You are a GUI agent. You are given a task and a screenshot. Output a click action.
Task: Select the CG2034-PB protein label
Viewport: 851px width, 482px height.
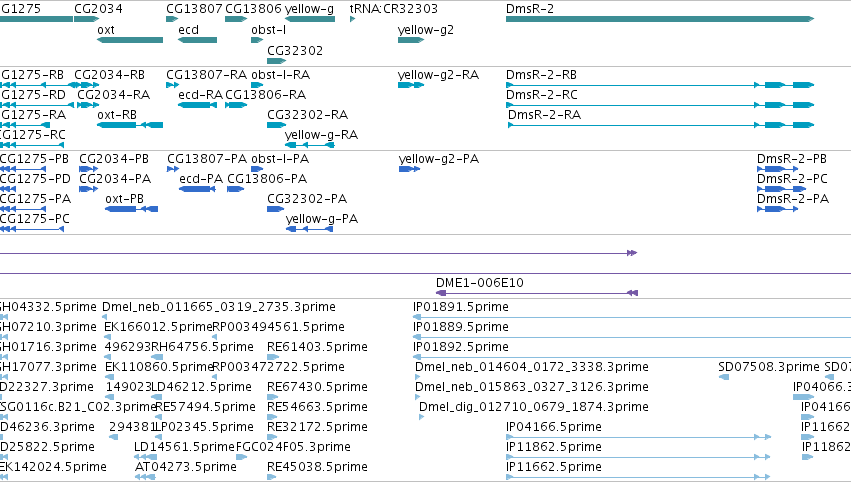[x=114, y=159]
